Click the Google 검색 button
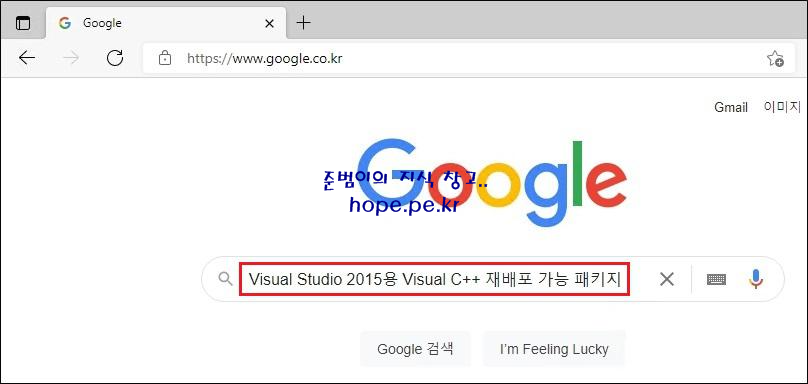This screenshot has width=808, height=384. point(415,349)
